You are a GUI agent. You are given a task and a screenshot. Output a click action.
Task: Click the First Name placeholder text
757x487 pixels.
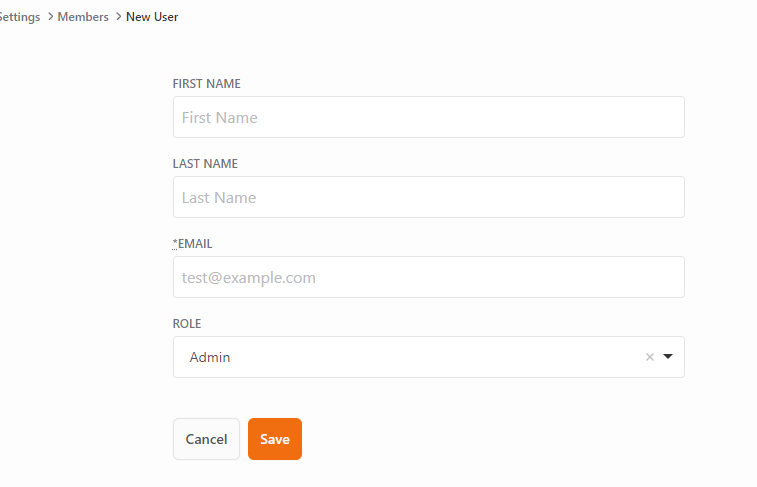[x=220, y=118]
